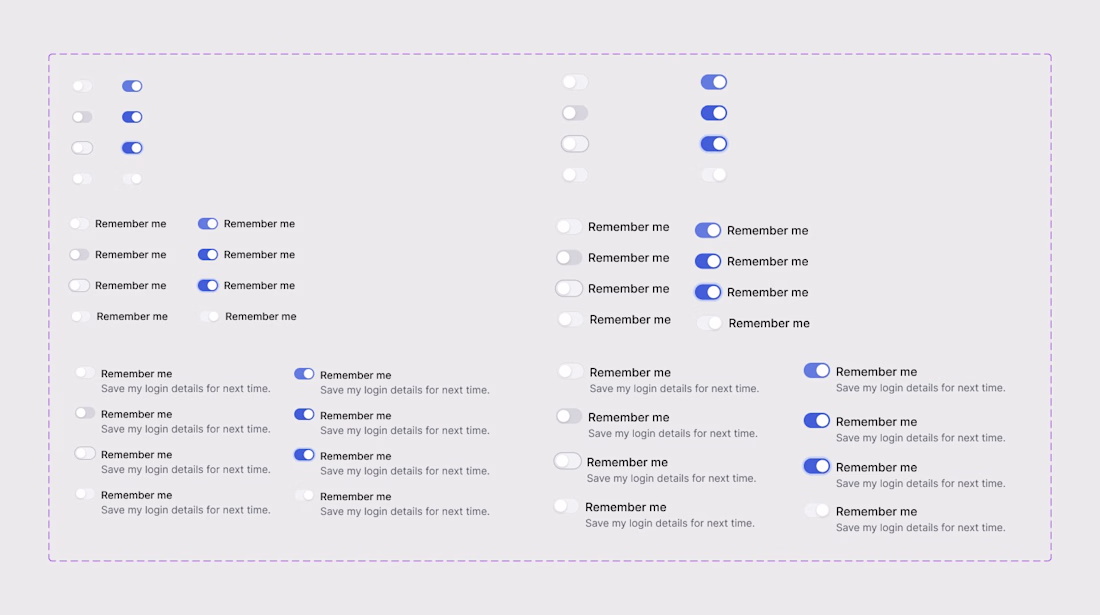The image size is (1100, 615).
Task: Enable the first small off "Remember me" switch without description
Action: [79, 224]
